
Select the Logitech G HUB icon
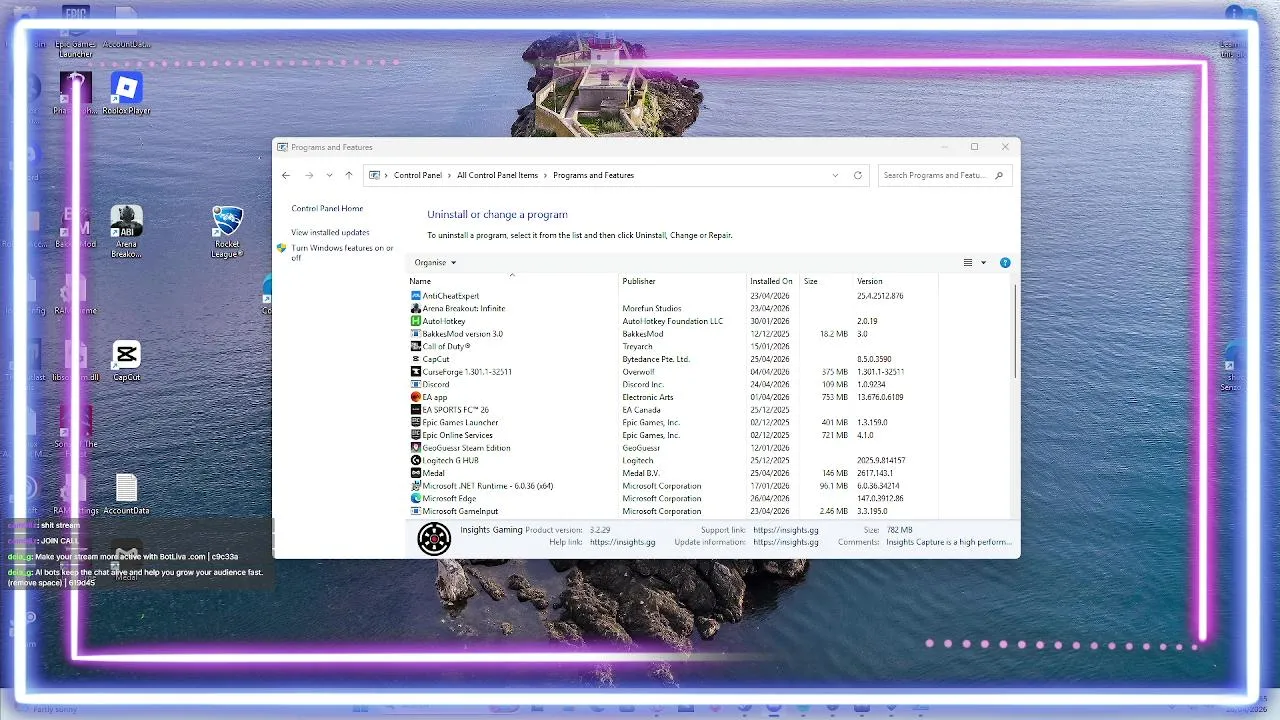point(416,460)
